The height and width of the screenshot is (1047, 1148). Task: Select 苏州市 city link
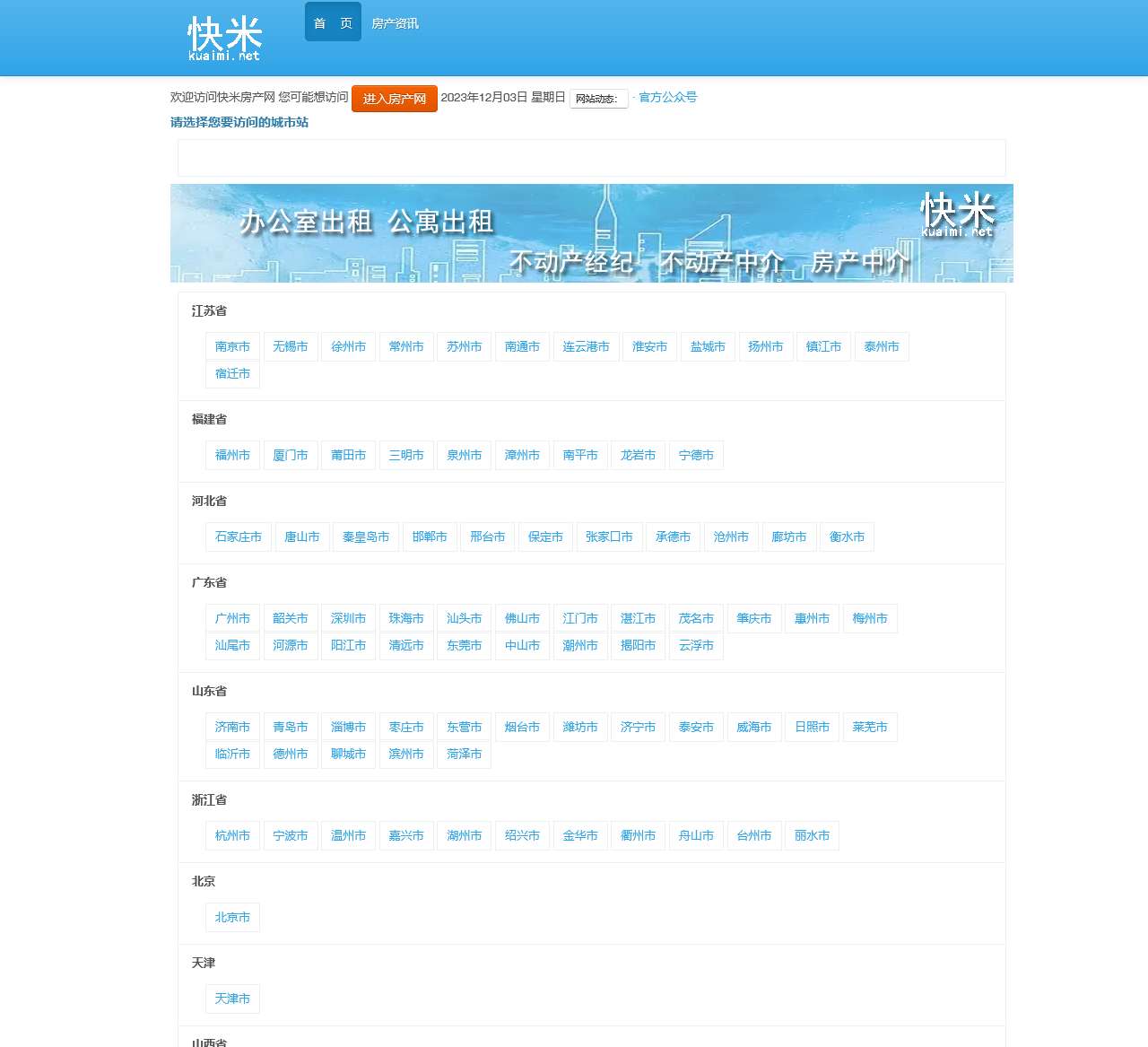pyautogui.click(x=464, y=346)
